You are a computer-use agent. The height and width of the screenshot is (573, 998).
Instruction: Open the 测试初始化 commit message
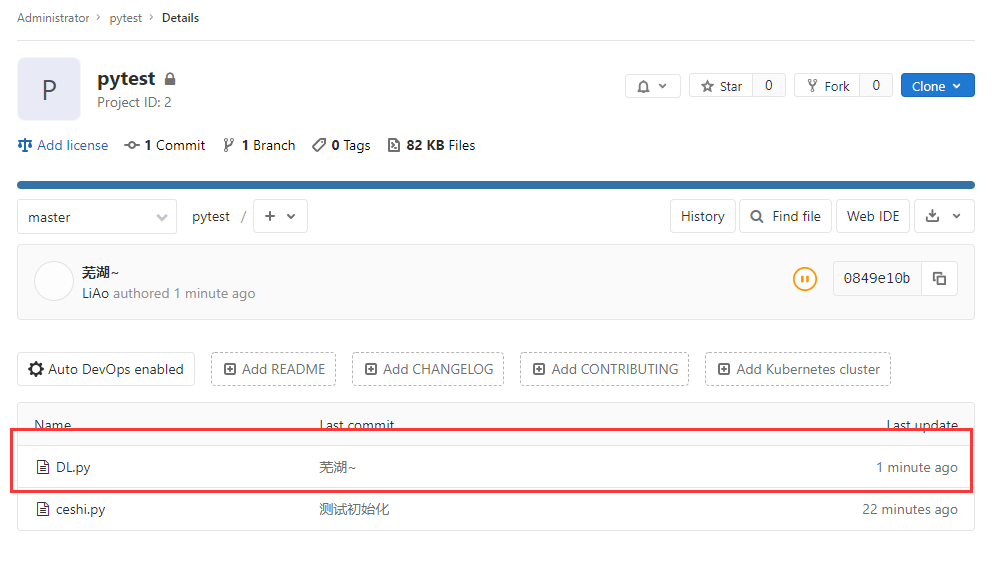pos(354,509)
